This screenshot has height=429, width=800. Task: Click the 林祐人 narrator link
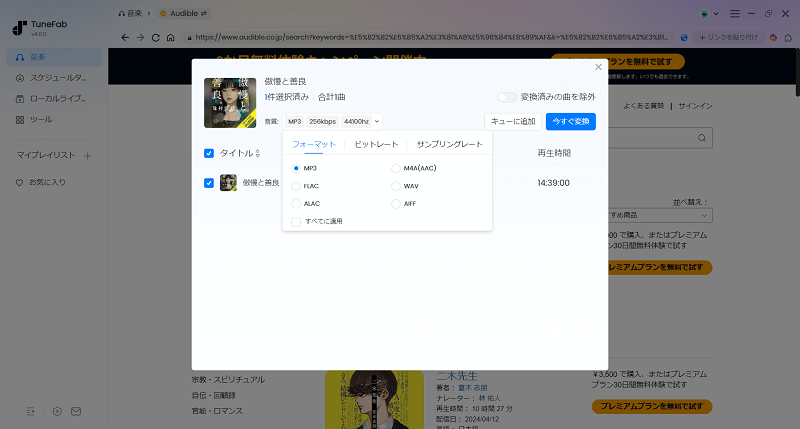[489, 398]
